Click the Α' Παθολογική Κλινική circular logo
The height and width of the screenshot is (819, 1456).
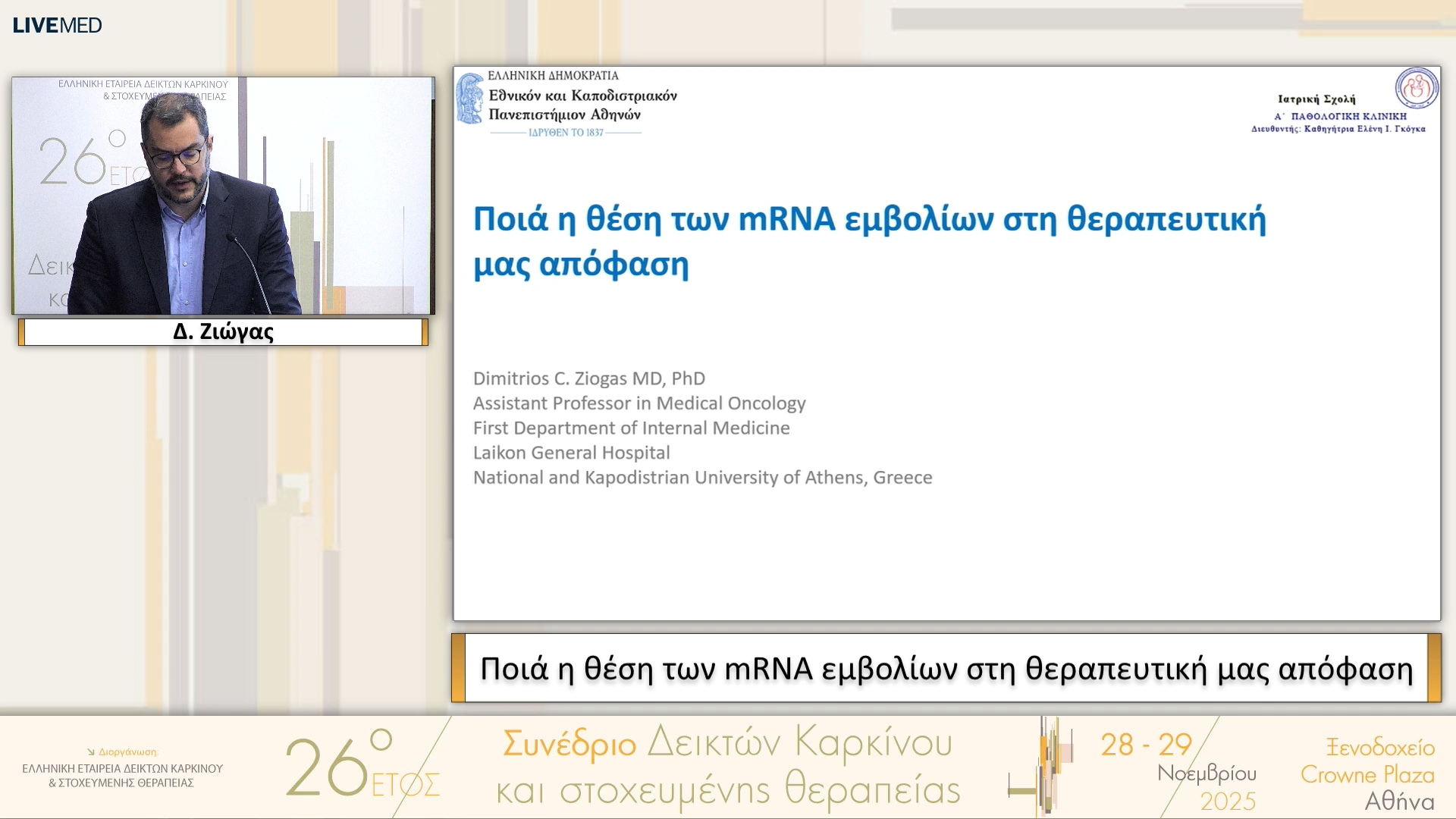click(x=1417, y=89)
